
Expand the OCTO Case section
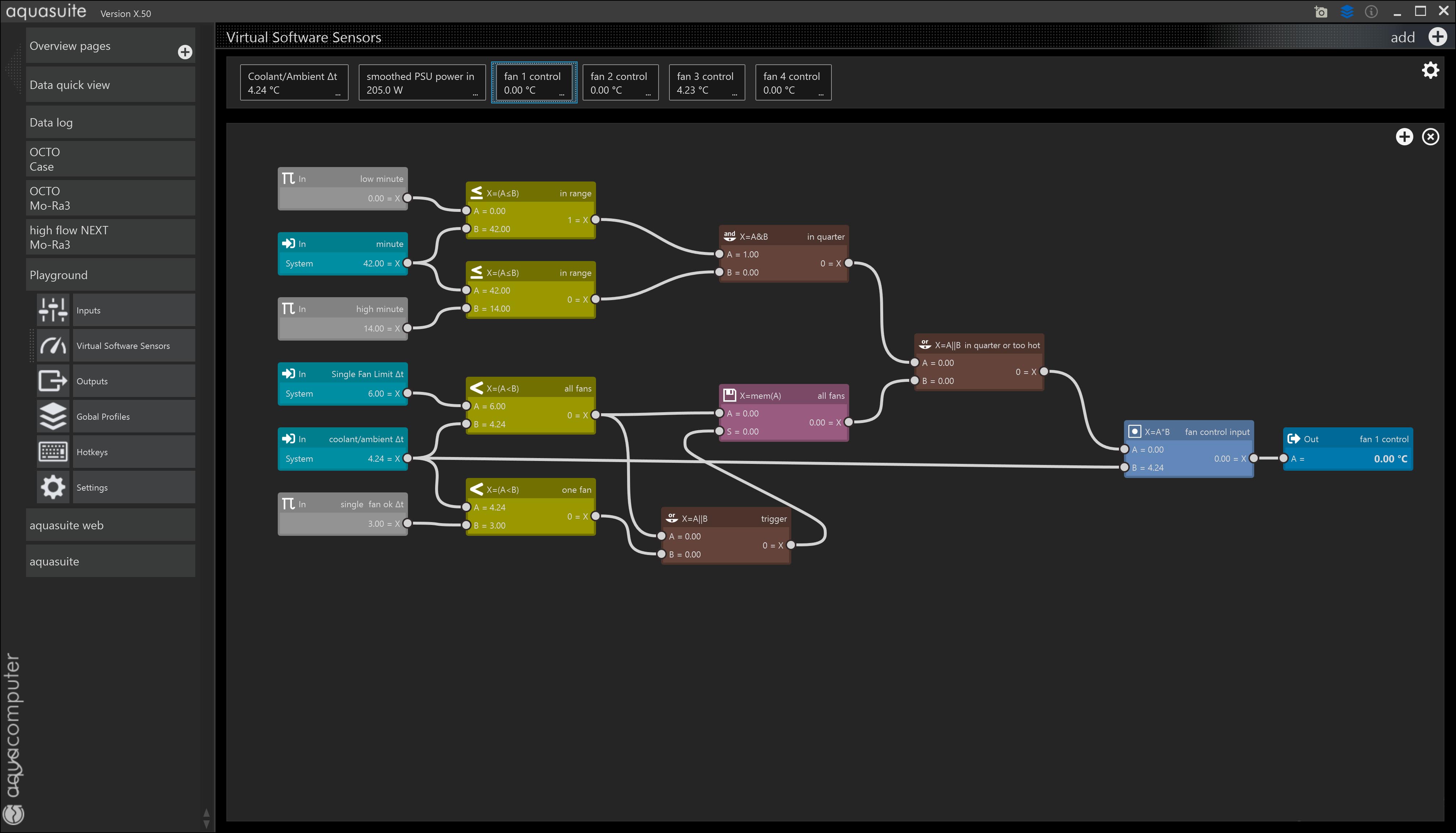pyautogui.click(x=110, y=159)
